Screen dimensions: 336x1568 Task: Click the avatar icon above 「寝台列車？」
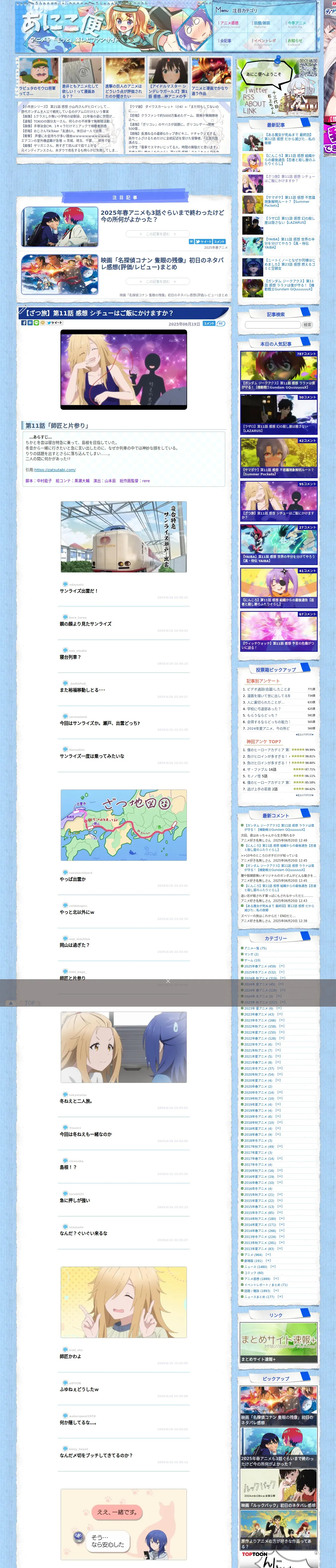[x=65, y=650]
